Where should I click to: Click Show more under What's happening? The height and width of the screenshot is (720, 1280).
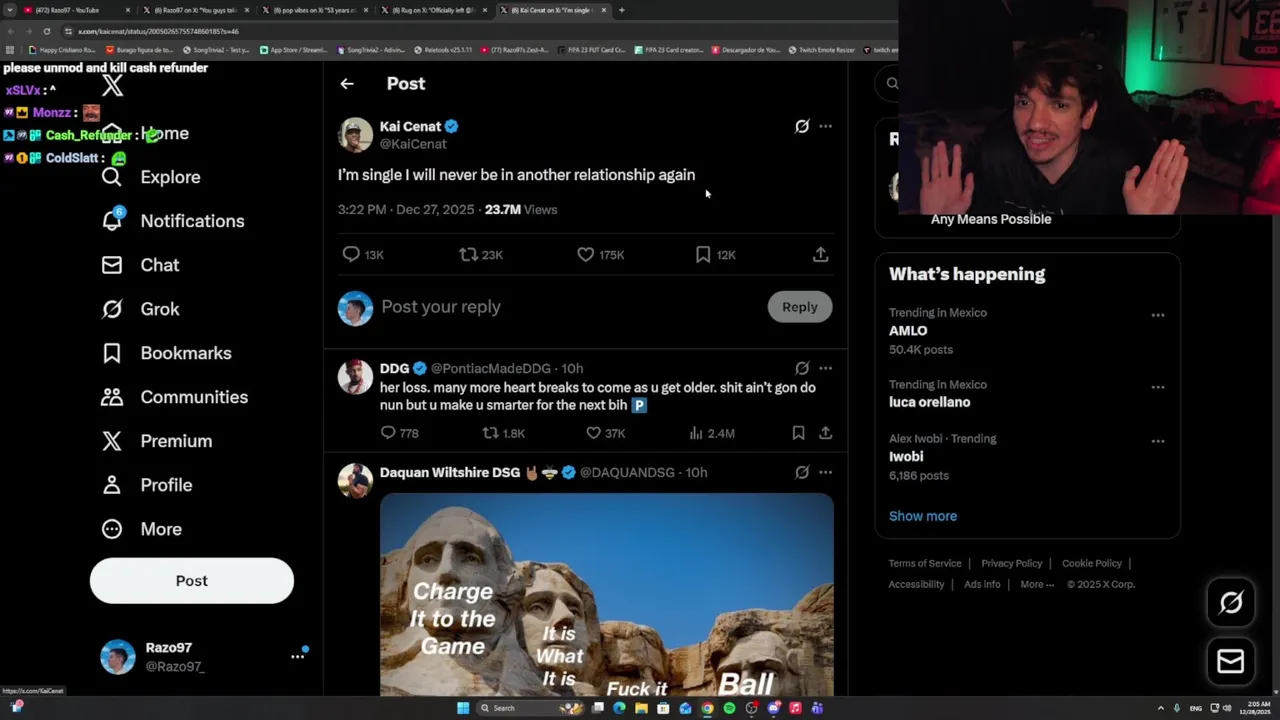point(923,516)
